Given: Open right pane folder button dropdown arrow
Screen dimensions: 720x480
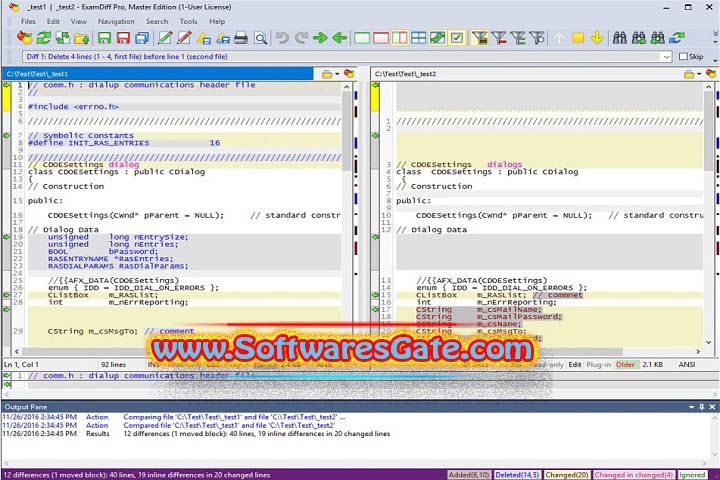Looking at the screenshot, I should (x=699, y=74).
